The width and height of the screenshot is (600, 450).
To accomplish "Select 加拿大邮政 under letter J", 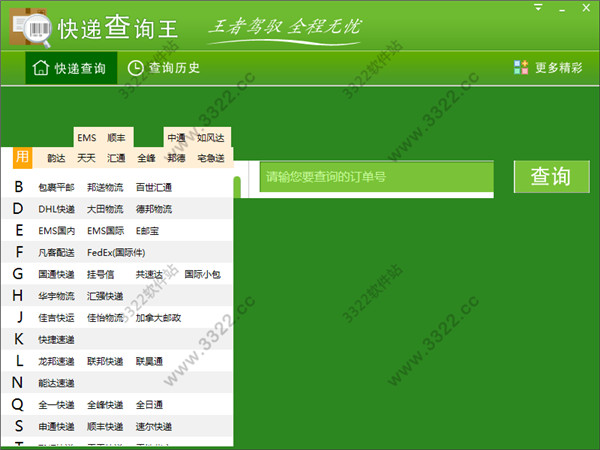I will point(158,318).
